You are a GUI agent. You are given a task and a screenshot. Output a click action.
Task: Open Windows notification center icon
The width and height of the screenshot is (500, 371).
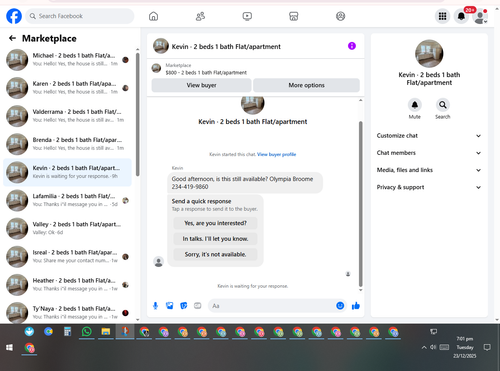[x=487, y=347]
